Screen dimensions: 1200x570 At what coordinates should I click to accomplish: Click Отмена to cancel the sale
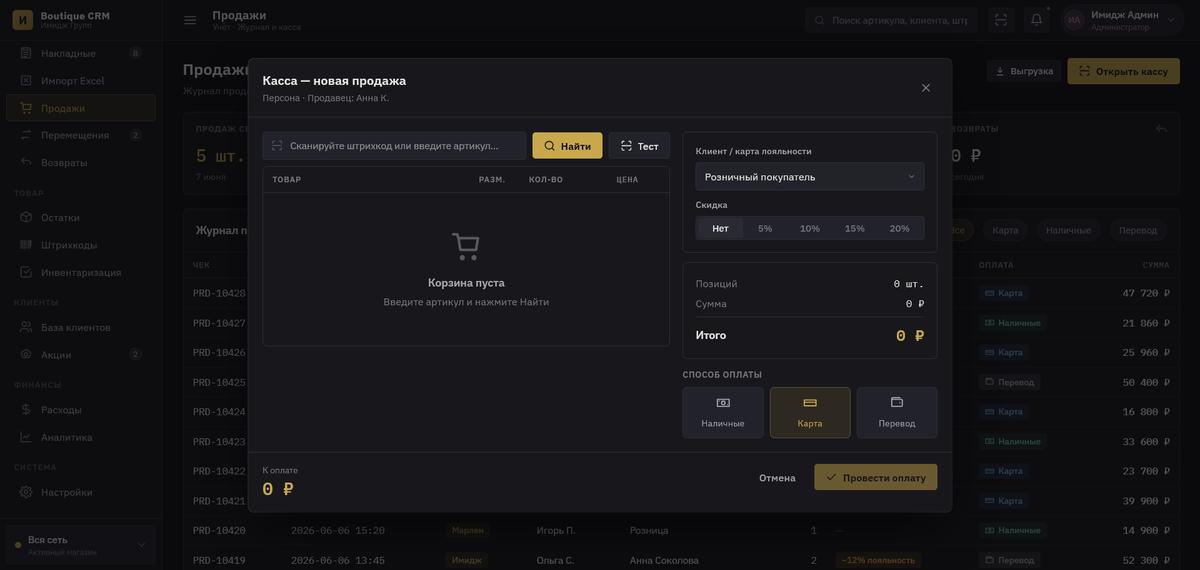pos(777,477)
